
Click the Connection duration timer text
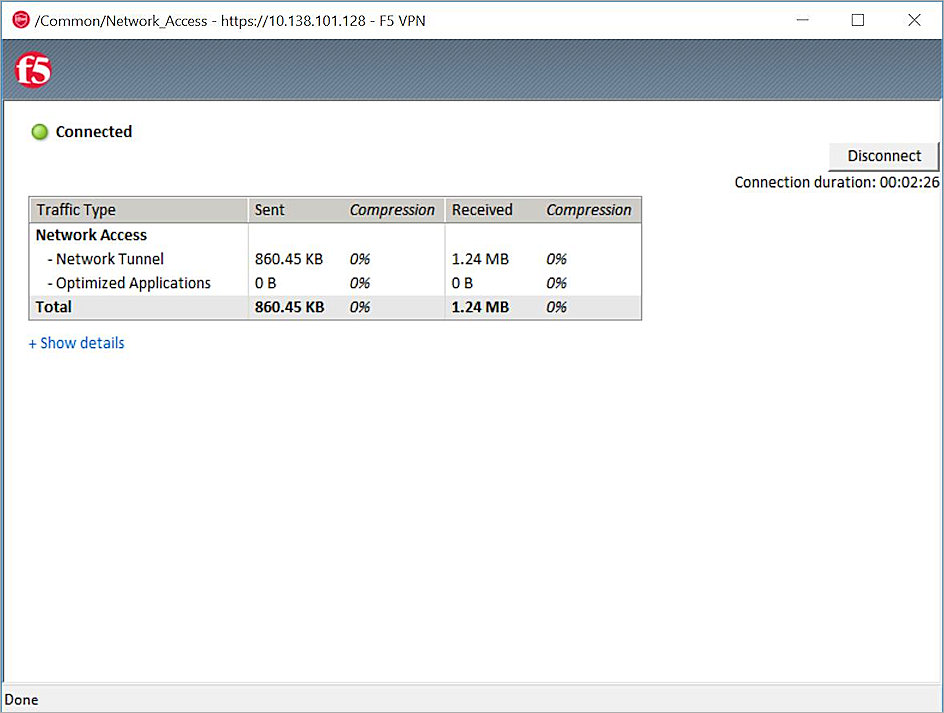[836, 182]
